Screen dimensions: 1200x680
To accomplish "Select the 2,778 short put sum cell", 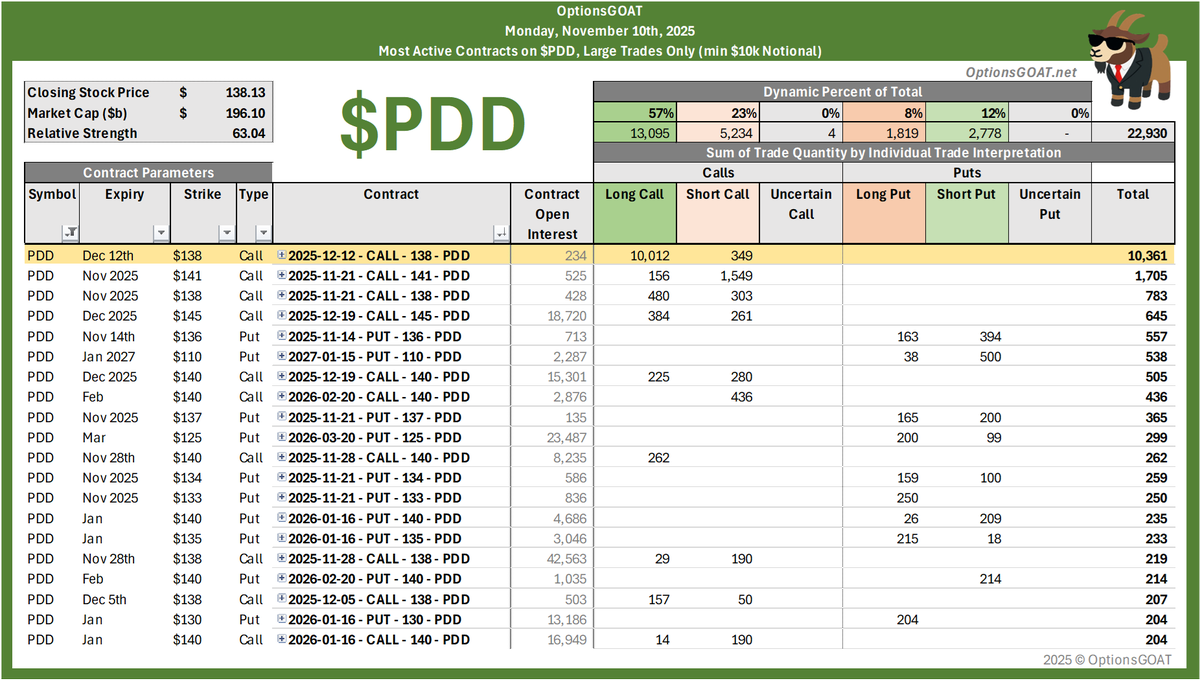I will tap(966, 133).
